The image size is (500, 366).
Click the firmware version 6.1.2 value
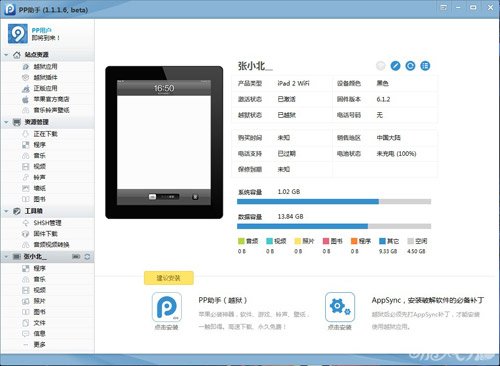click(383, 99)
